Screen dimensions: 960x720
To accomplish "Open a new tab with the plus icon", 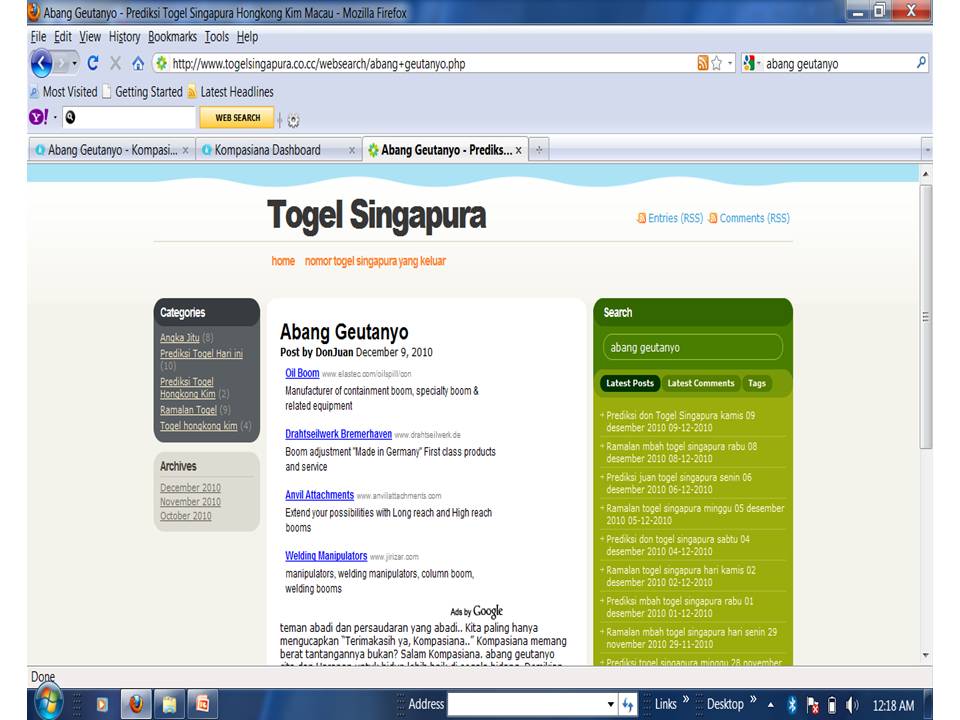I will coord(538,148).
